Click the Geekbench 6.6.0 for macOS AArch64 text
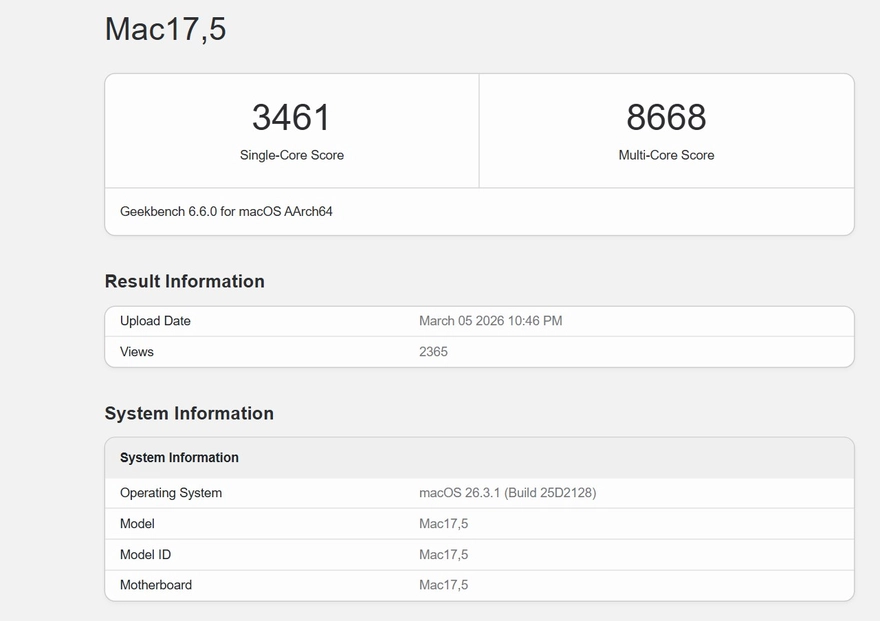The image size is (880, 621). coord(226,212)
